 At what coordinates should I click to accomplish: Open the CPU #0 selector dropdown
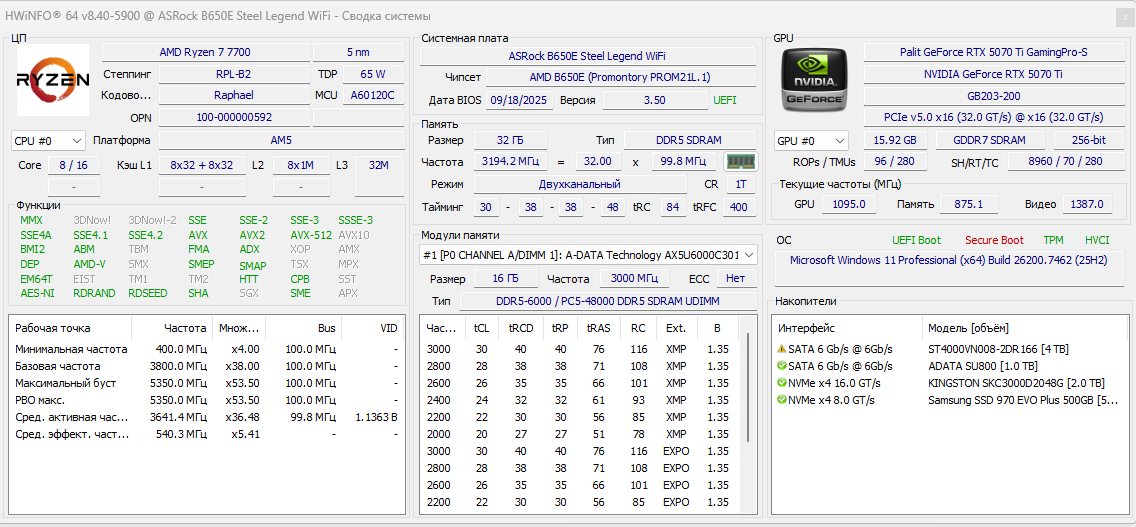[x=49, y=141]
